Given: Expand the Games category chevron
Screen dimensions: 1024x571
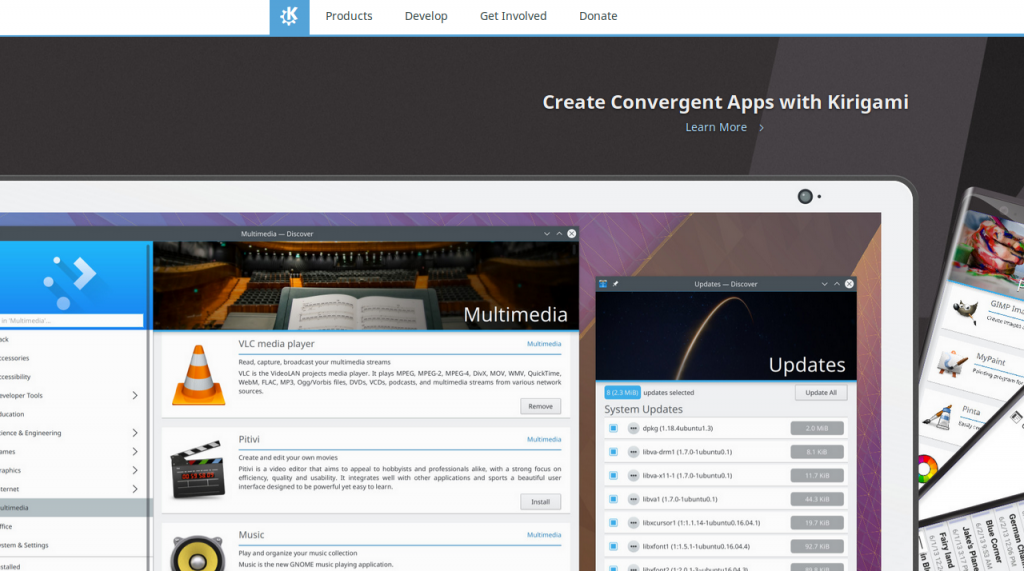Looking at the screenshot, I should tap(135, 451).
